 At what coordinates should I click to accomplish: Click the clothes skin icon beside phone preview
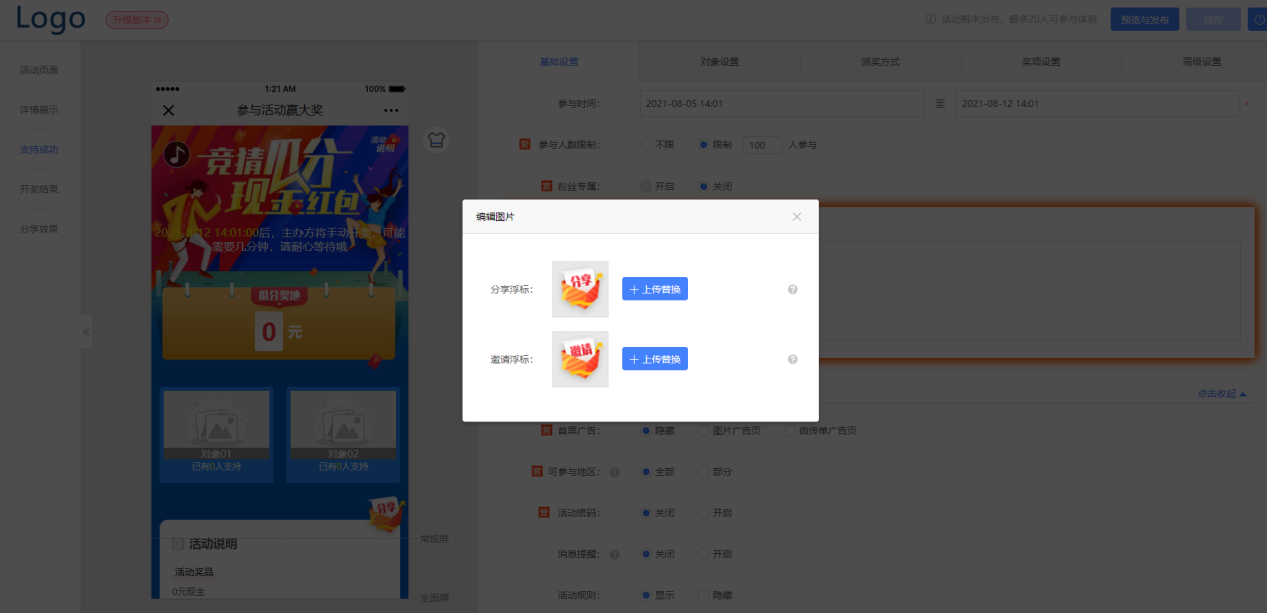tap(436, 140)
